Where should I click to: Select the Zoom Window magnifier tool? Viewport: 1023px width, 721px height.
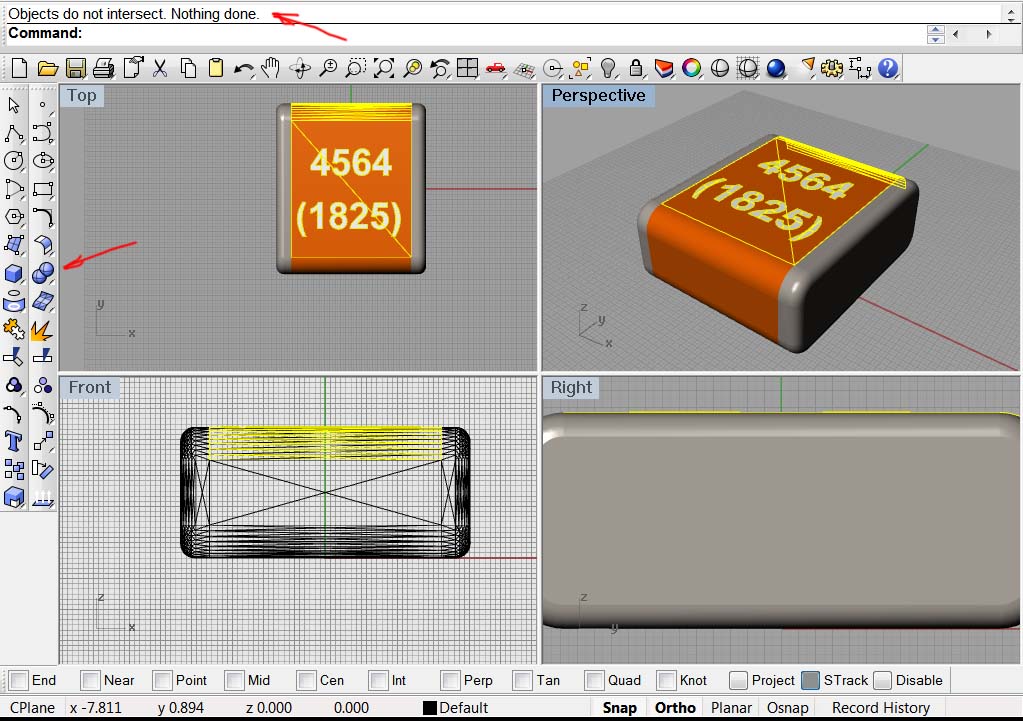coord(356,68)
